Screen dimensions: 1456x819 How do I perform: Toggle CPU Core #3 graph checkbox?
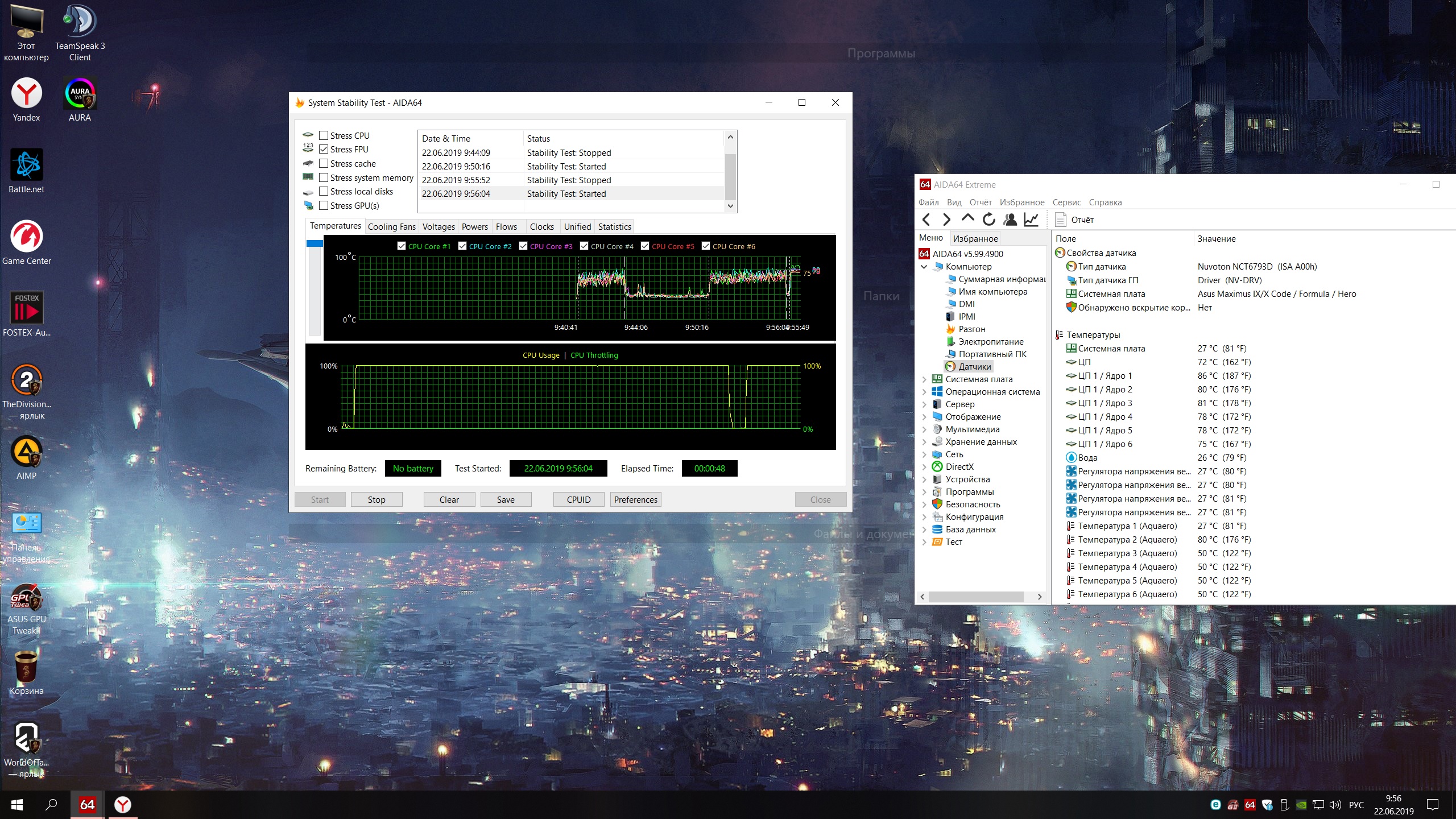523,246
